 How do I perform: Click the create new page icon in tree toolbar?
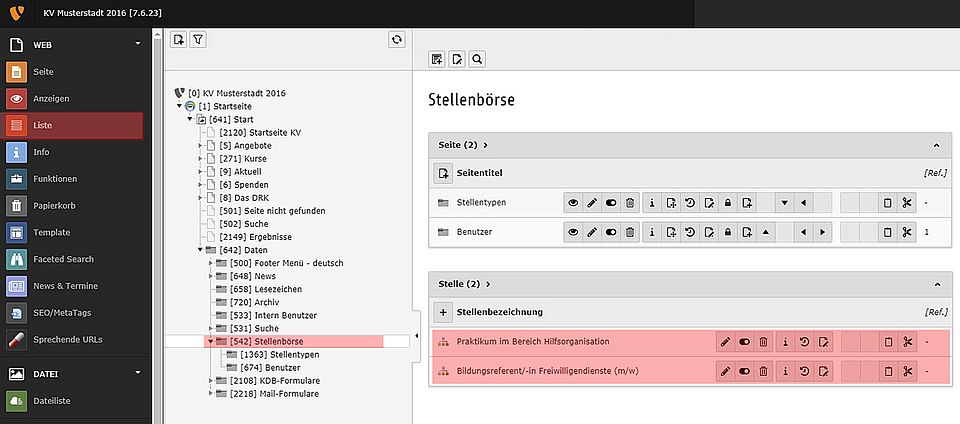(x=179, y=39)
